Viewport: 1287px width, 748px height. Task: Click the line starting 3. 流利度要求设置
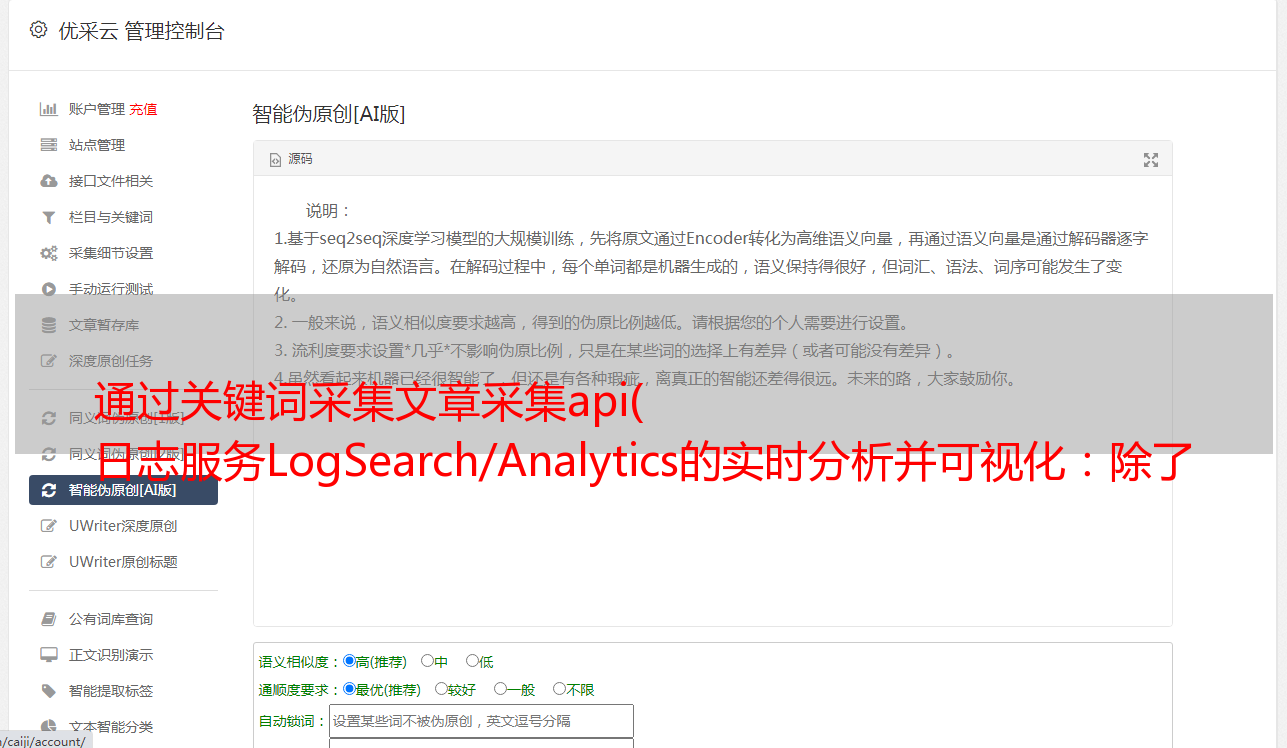pos(616,351)
